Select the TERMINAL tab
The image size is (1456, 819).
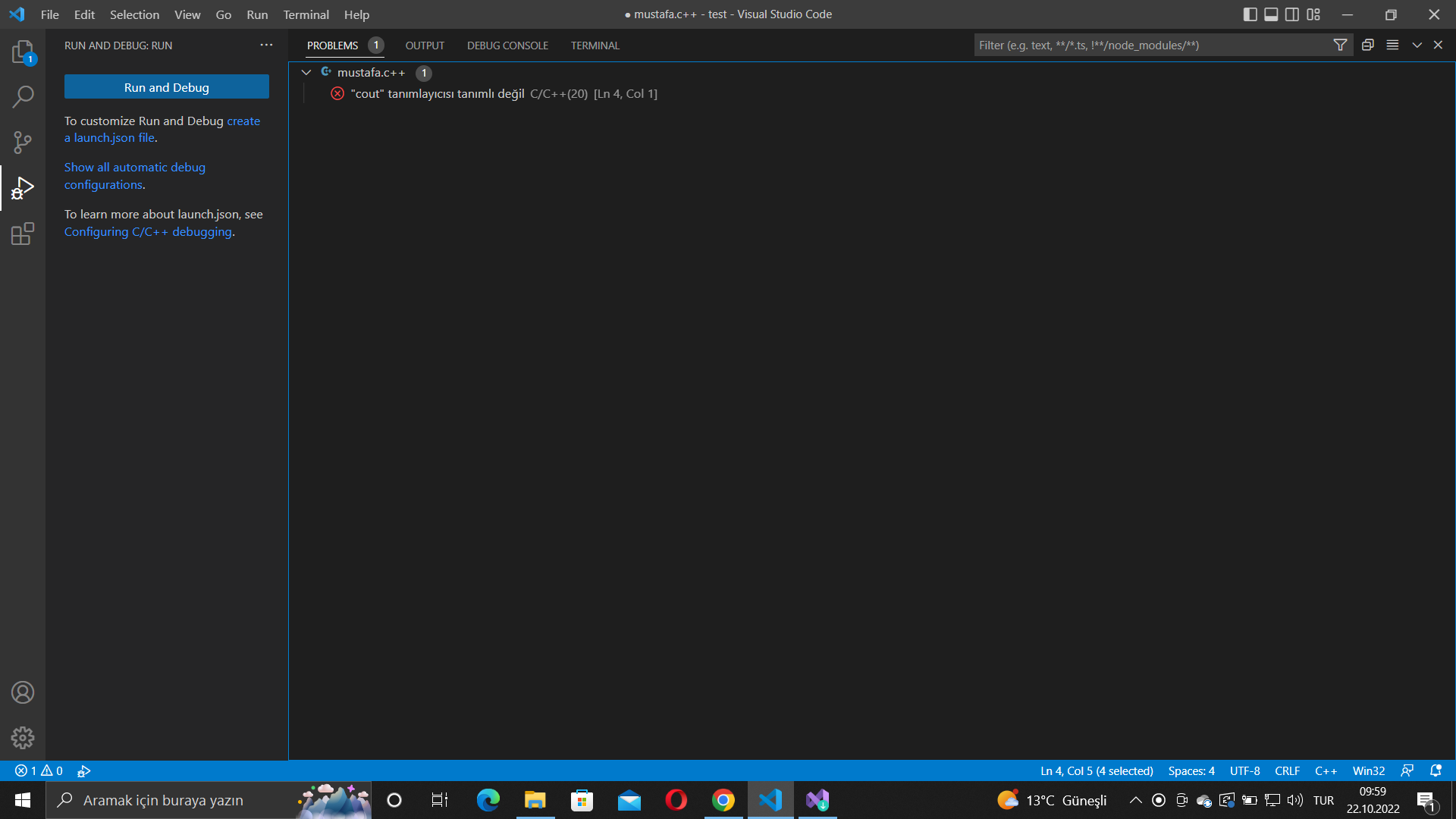594,45
